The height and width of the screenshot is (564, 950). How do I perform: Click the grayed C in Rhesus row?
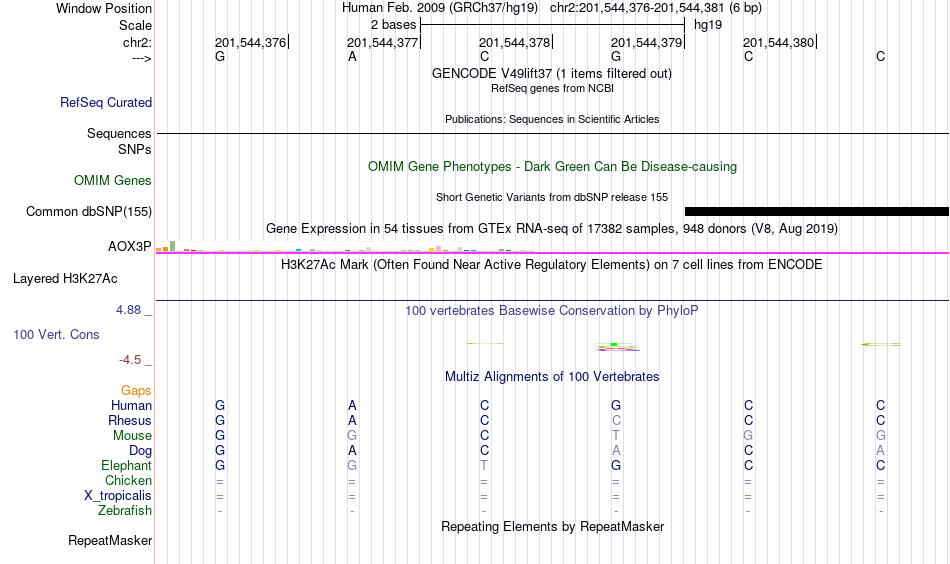click(x=616, y=420)
